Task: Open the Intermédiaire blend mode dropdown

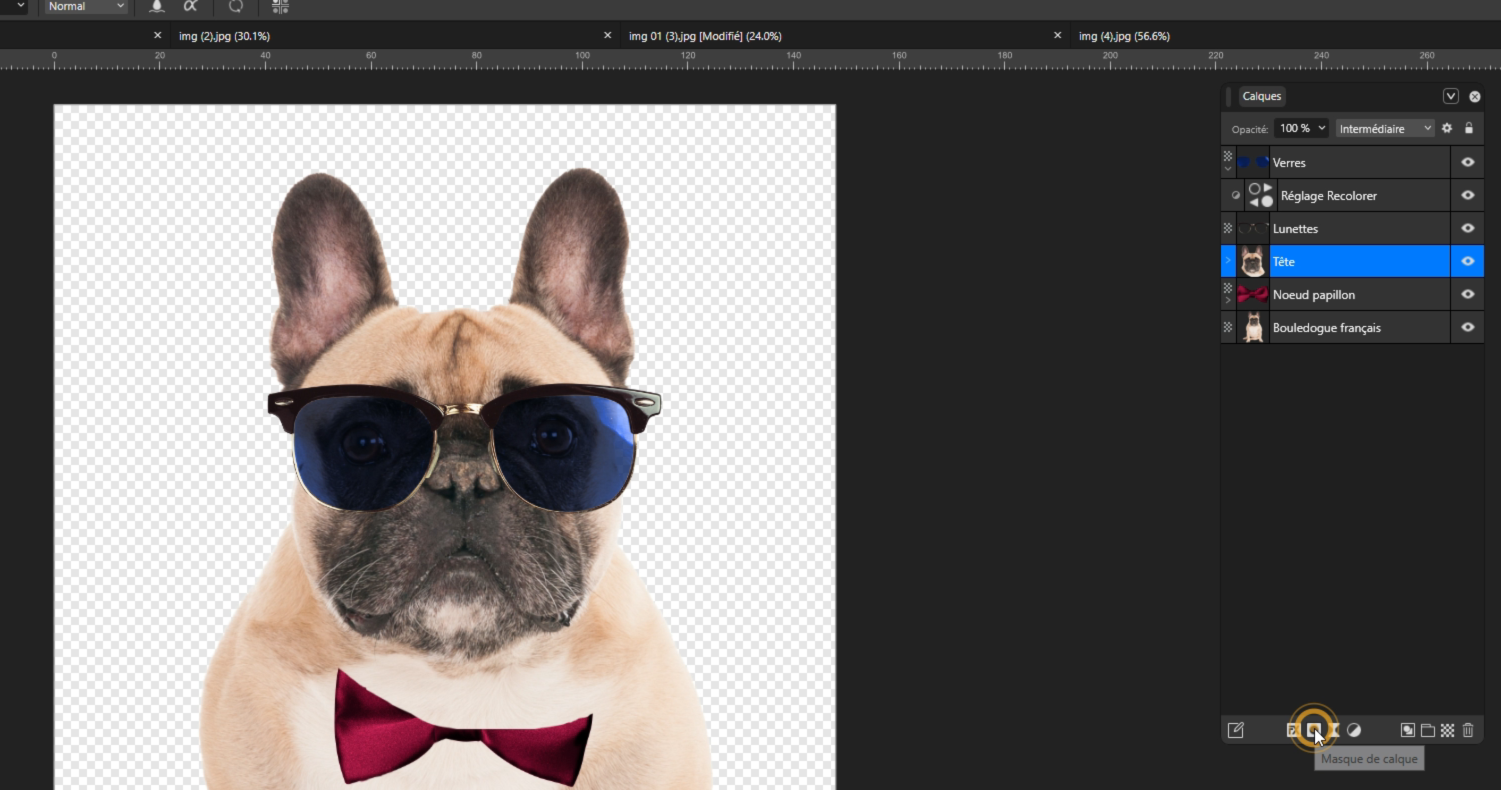Action: [1384, 128]
